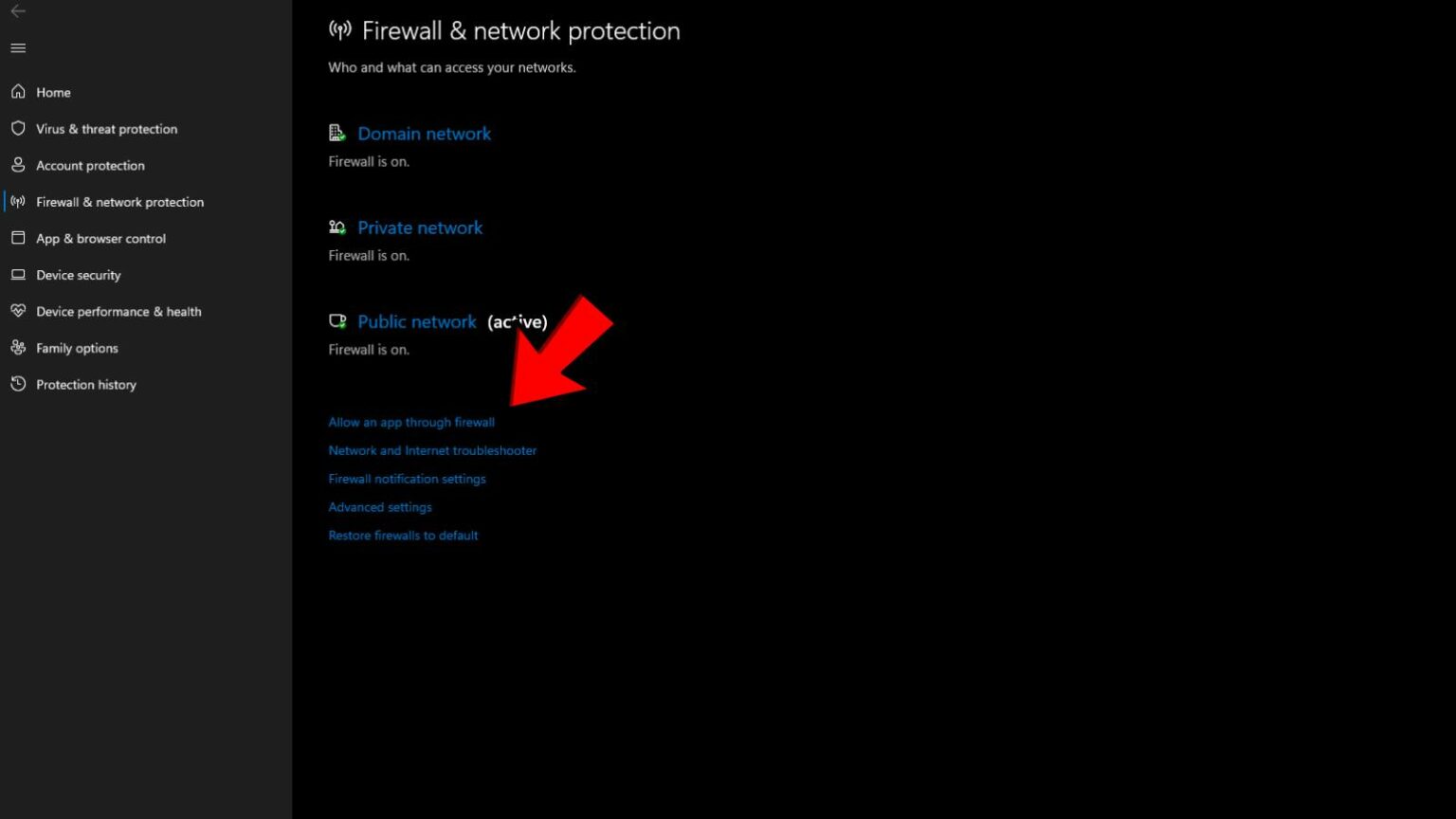The height and width of the screenshot is (819, 1456).
Task: Select Firewall & network protection in sidebar
Action: click(x=119, y=201)
